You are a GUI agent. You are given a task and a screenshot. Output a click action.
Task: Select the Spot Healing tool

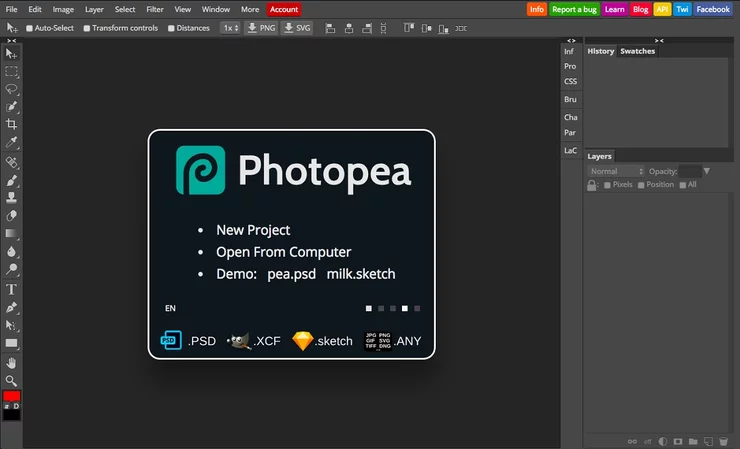pyautogui.click(x=11, y=162)
